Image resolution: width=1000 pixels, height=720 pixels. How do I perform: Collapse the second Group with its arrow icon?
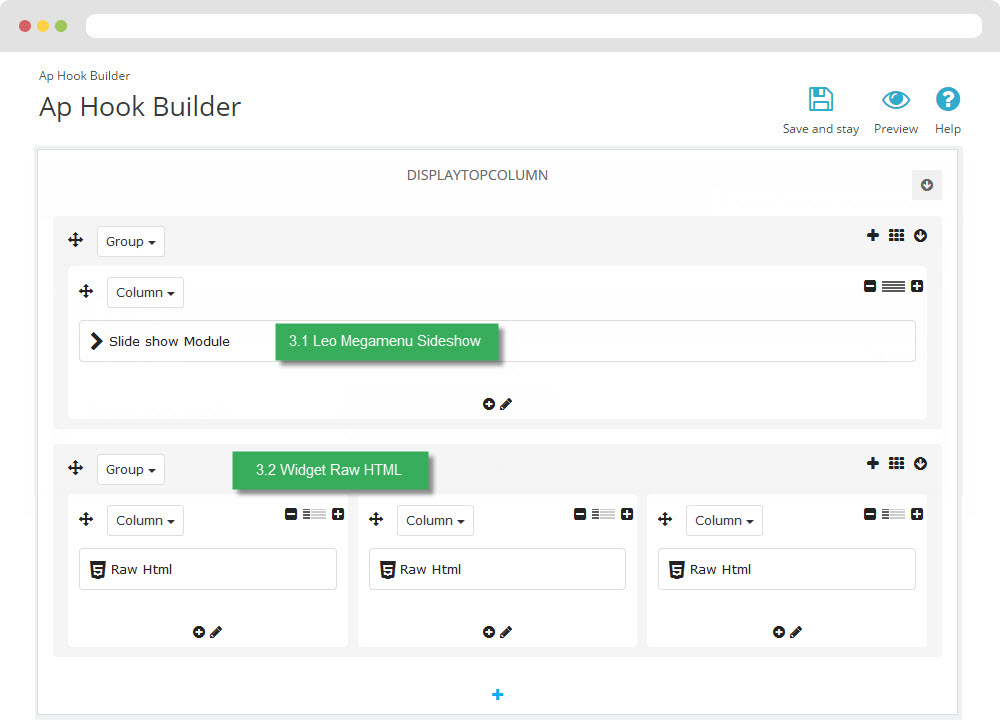[x=920, y=463]
